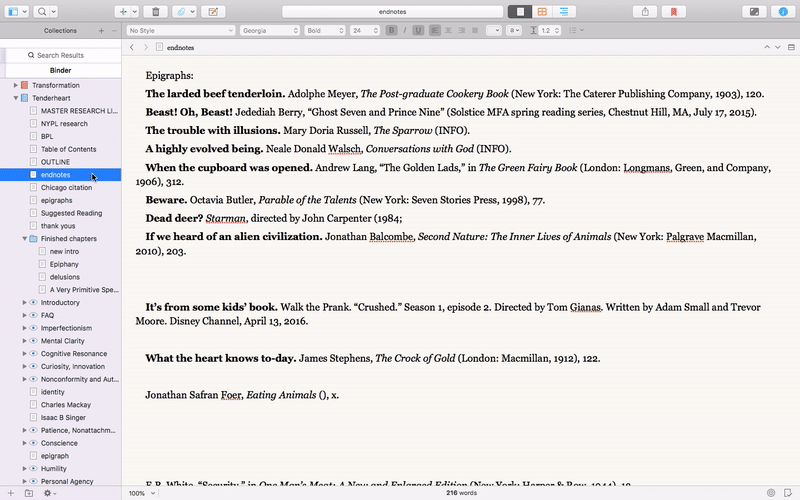Collapse the Tenderheart folder
This screenshot has height=500, width=800.
coord(15,98)
